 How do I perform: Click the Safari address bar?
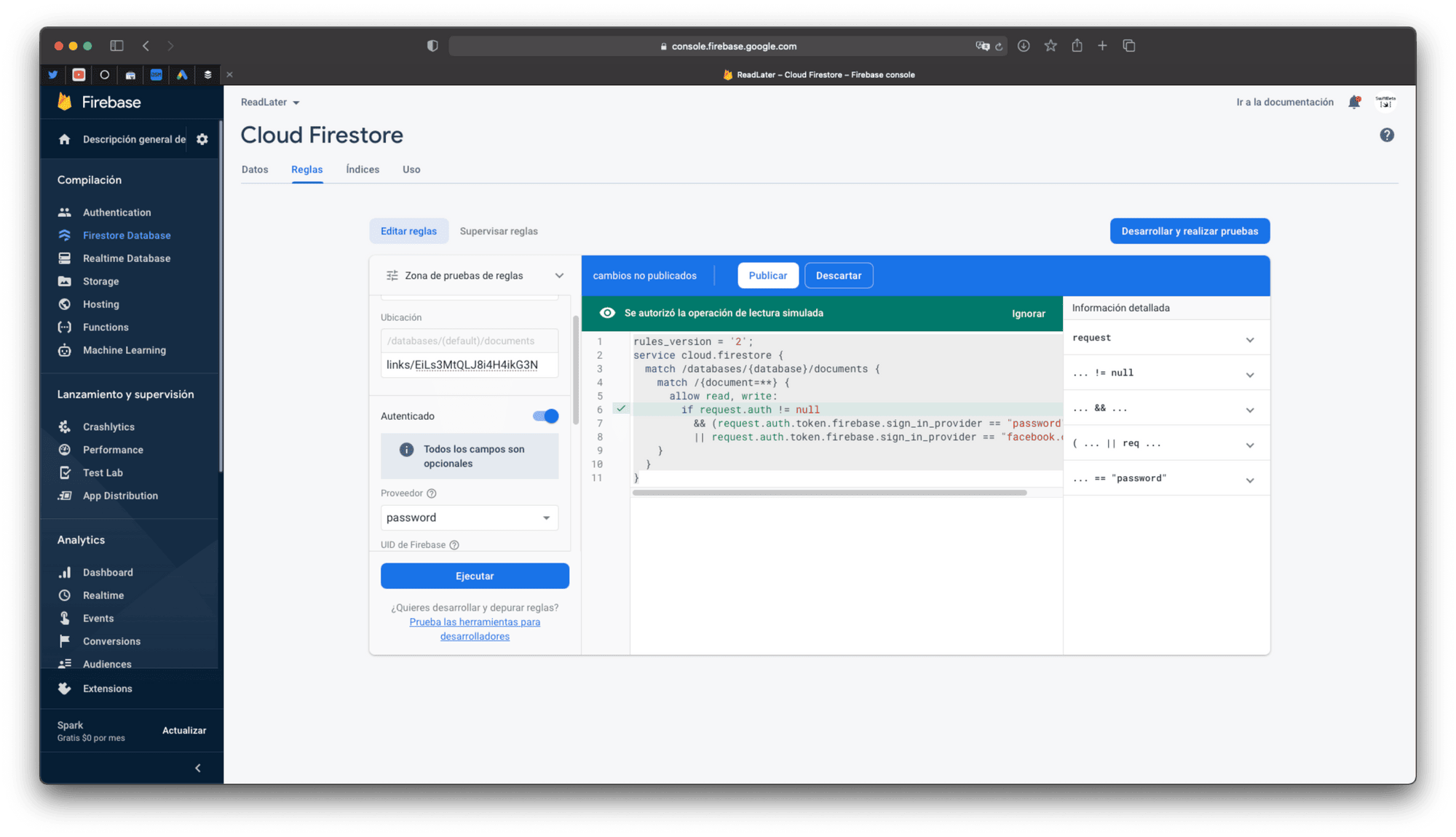point(728,46)
